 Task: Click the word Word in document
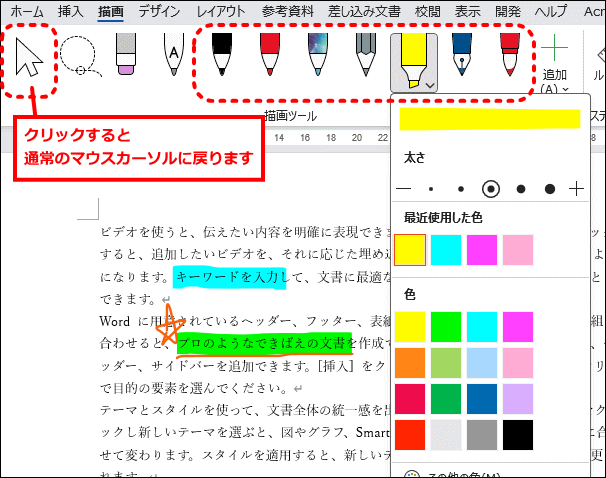coord(114,321)
